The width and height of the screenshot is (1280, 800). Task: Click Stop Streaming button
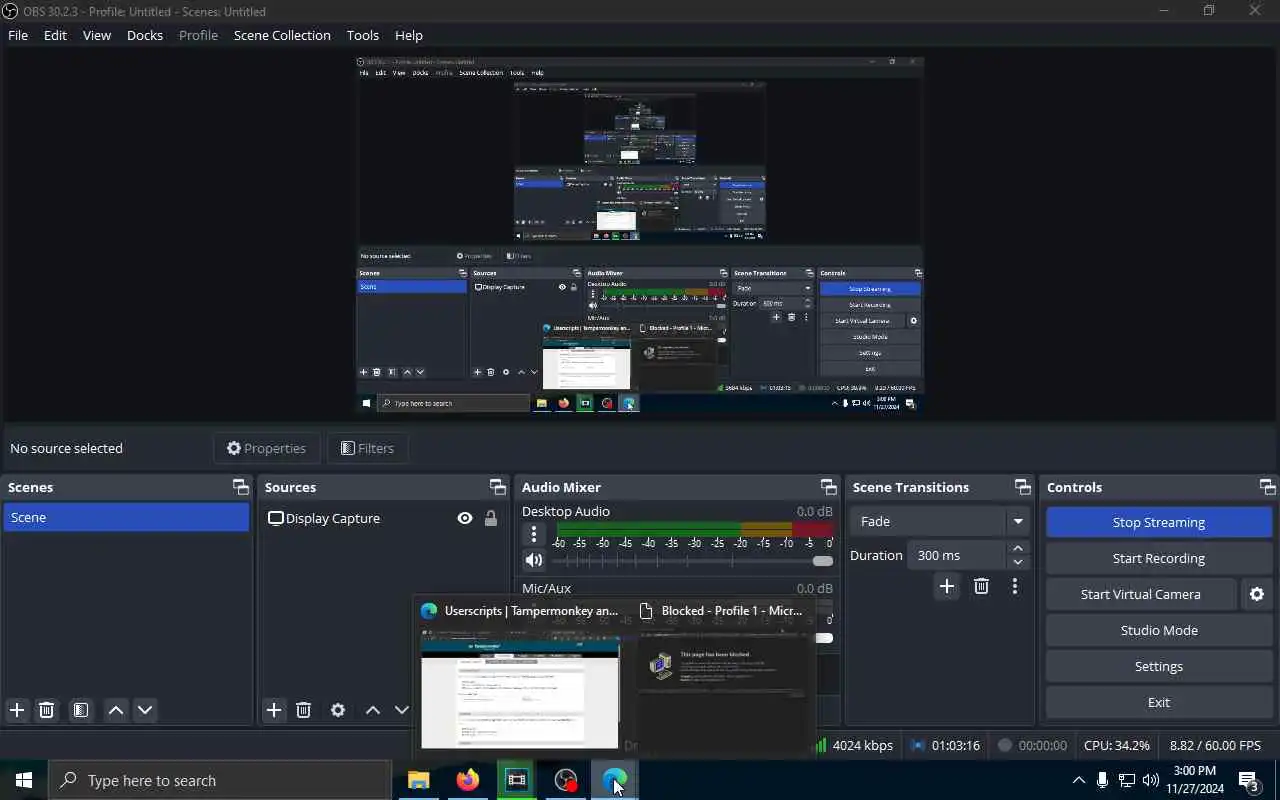click(1159, 522)
